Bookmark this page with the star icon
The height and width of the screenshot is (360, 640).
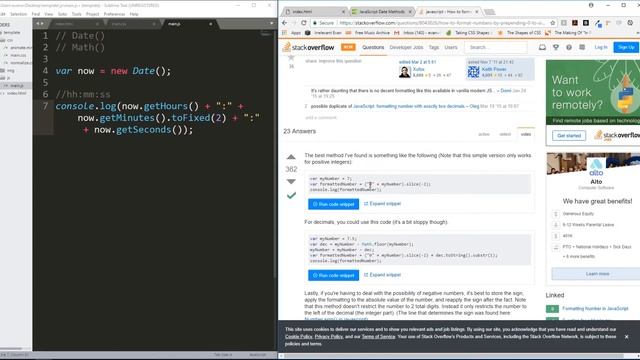click(552, 23)
